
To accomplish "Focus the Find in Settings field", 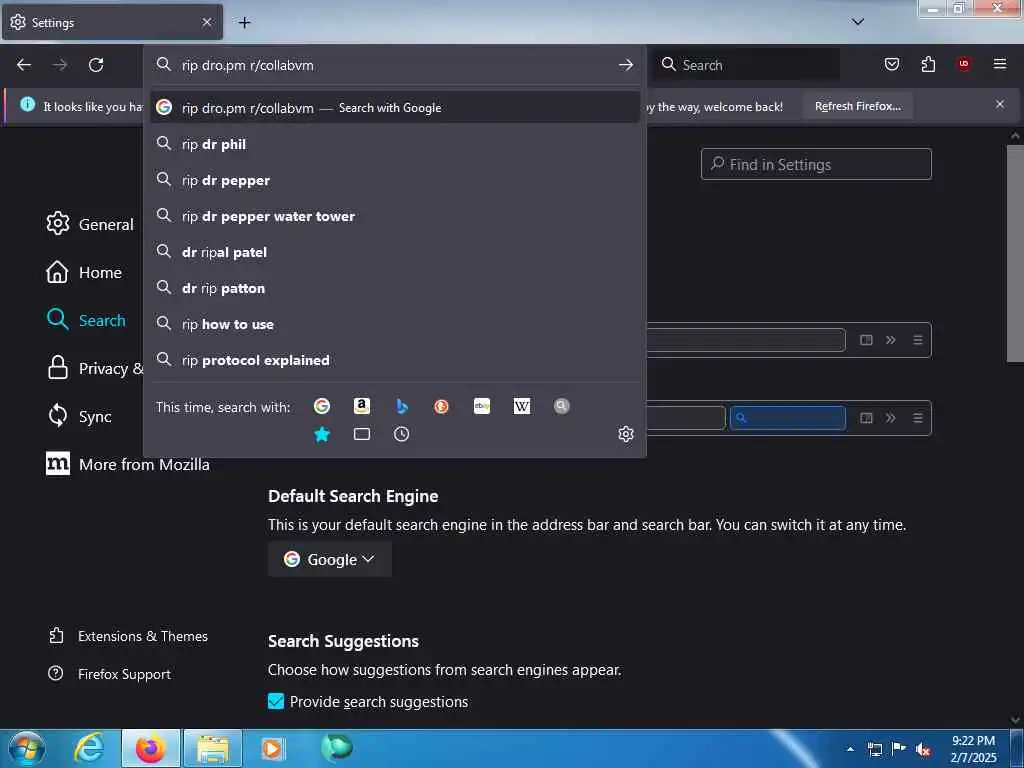I will 816,164.
